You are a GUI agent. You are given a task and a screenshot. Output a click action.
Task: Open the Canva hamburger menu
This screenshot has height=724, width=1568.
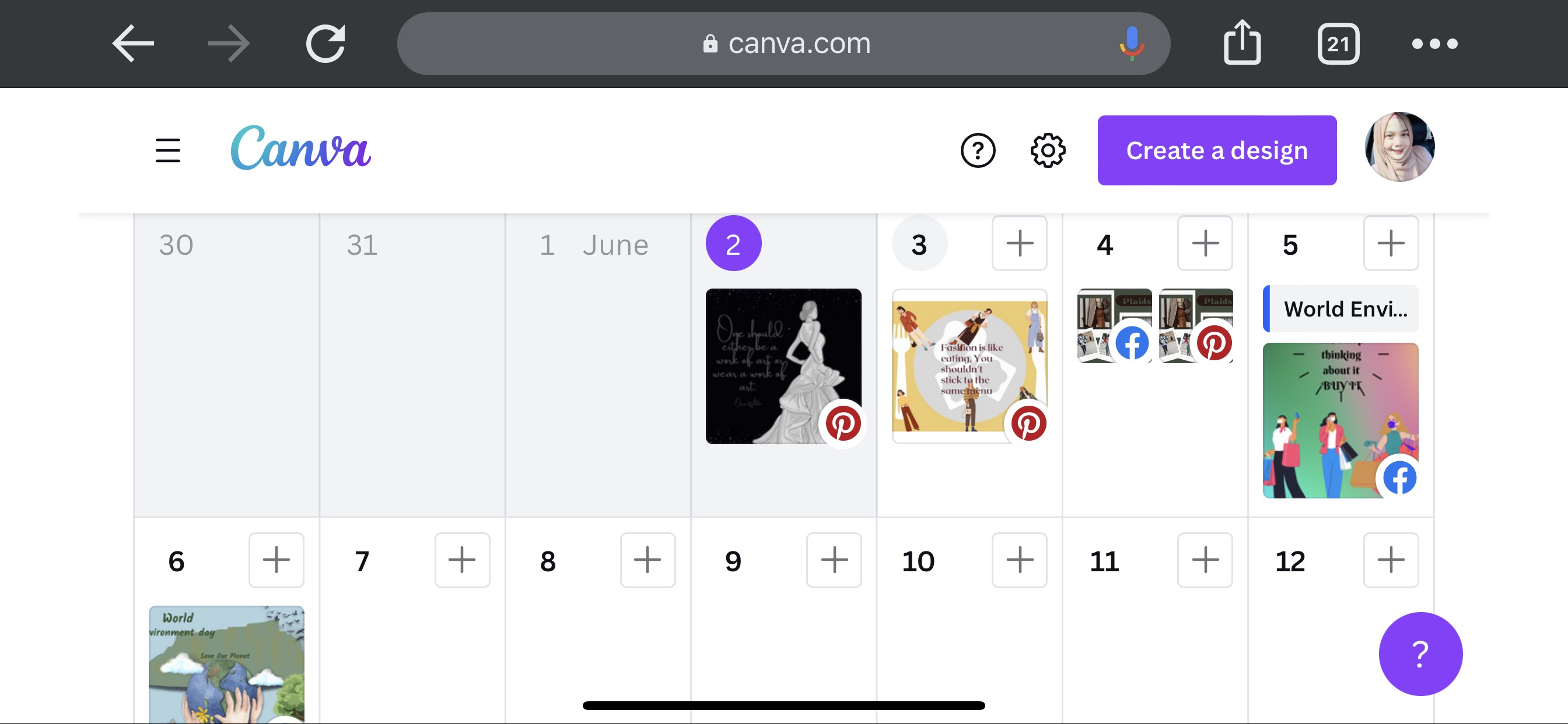167,150
